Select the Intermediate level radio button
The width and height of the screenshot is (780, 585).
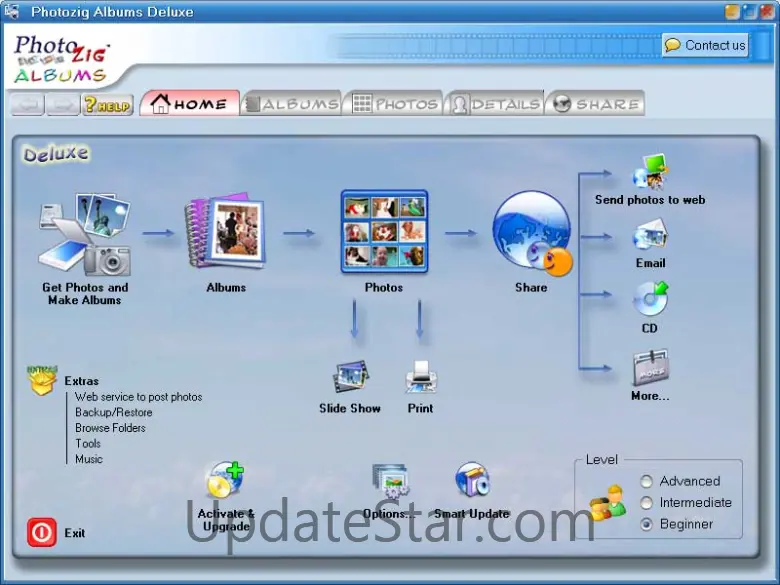pos(646,502)
